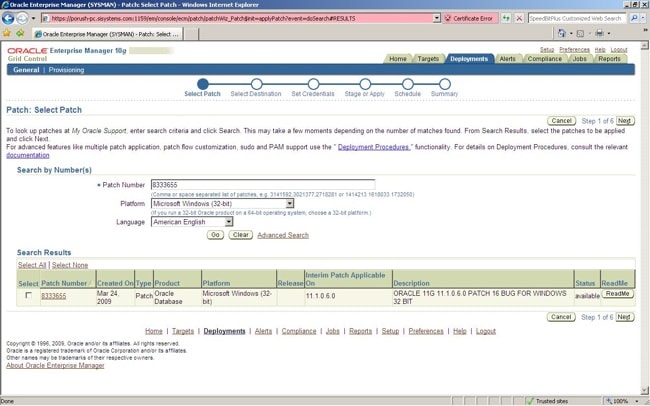The height and width of the screenshot is (406, 650).
Task: Select the Deployments tab
Action: pos(469,58)
